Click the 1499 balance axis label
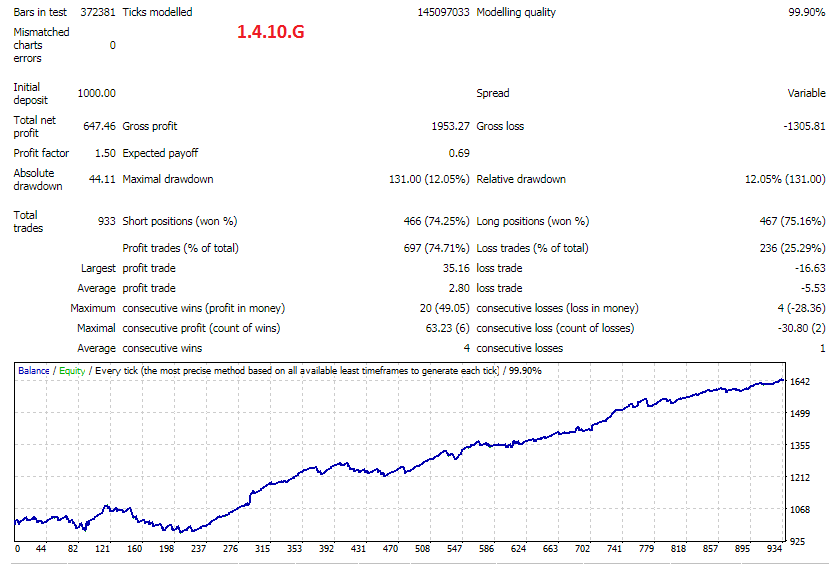Screen dimensions: 831x564 (800, 413)
